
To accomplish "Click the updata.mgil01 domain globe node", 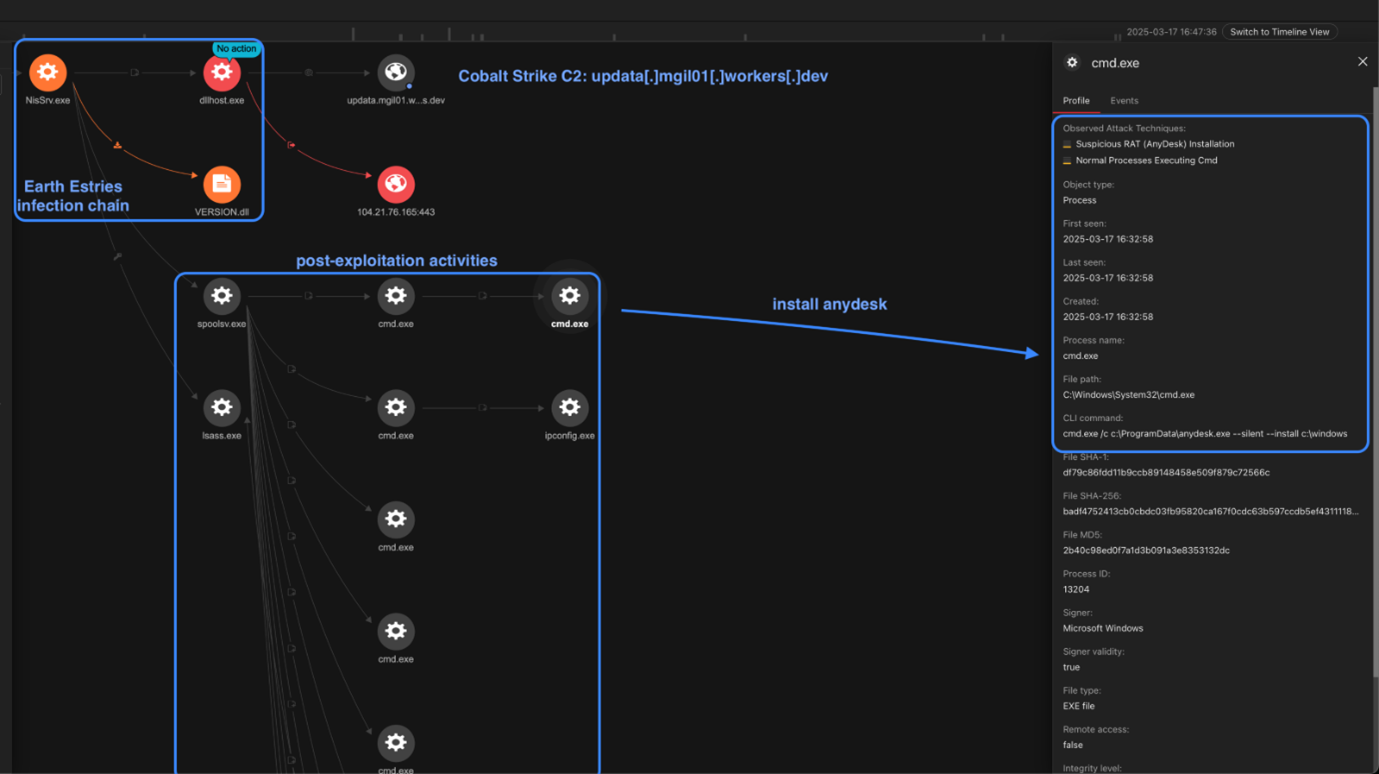I will 395,73.
